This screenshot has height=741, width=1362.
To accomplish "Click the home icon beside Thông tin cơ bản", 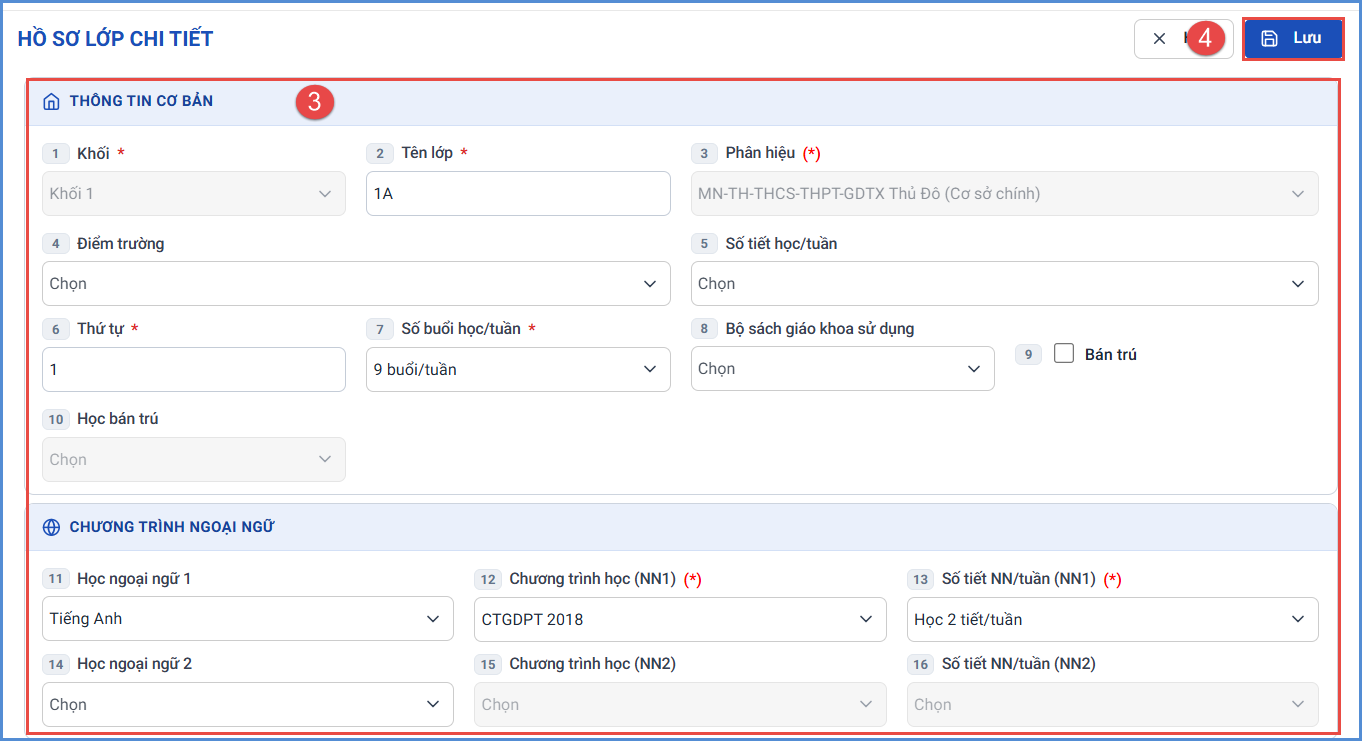I will pos(51,102).
